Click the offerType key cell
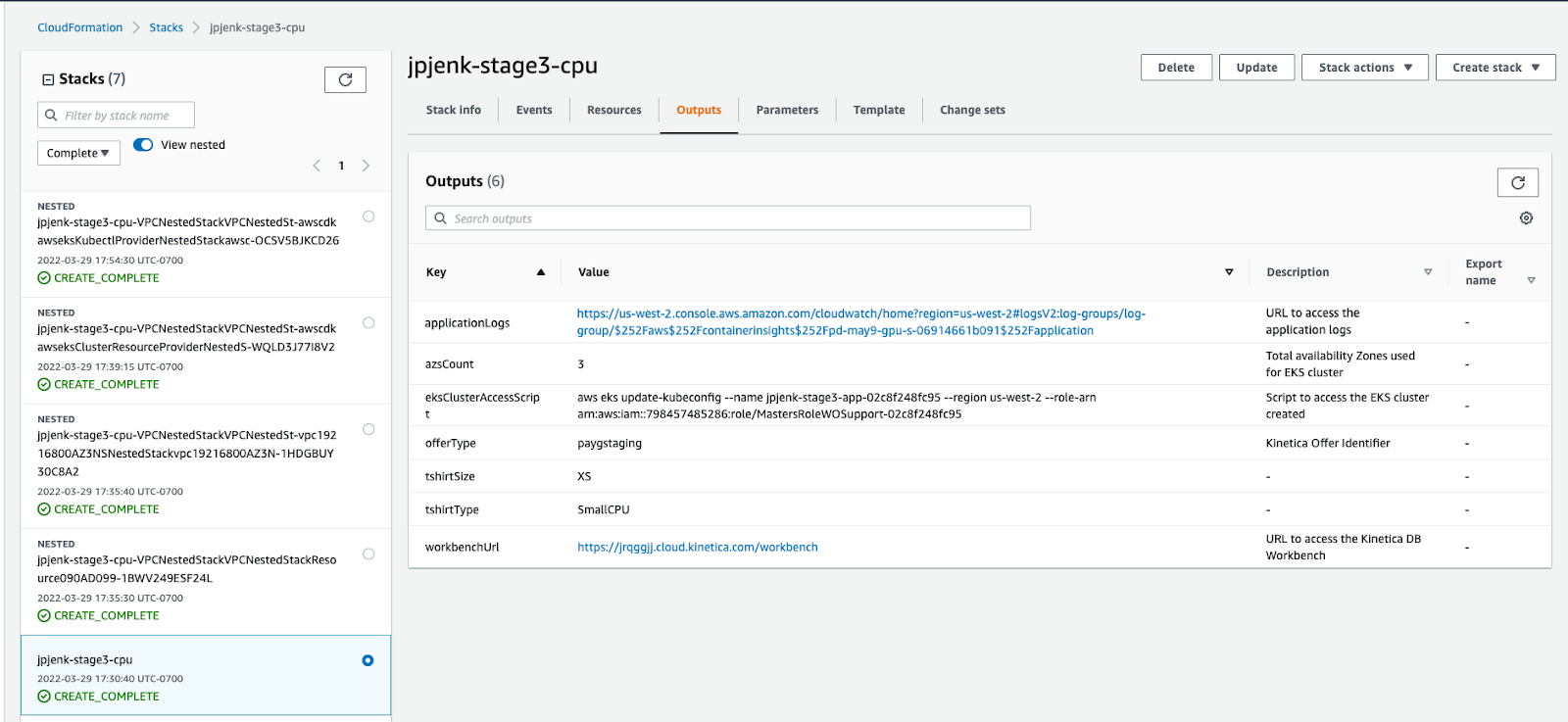The height and width of the screenshot is (722, 1568). (450, 444)
